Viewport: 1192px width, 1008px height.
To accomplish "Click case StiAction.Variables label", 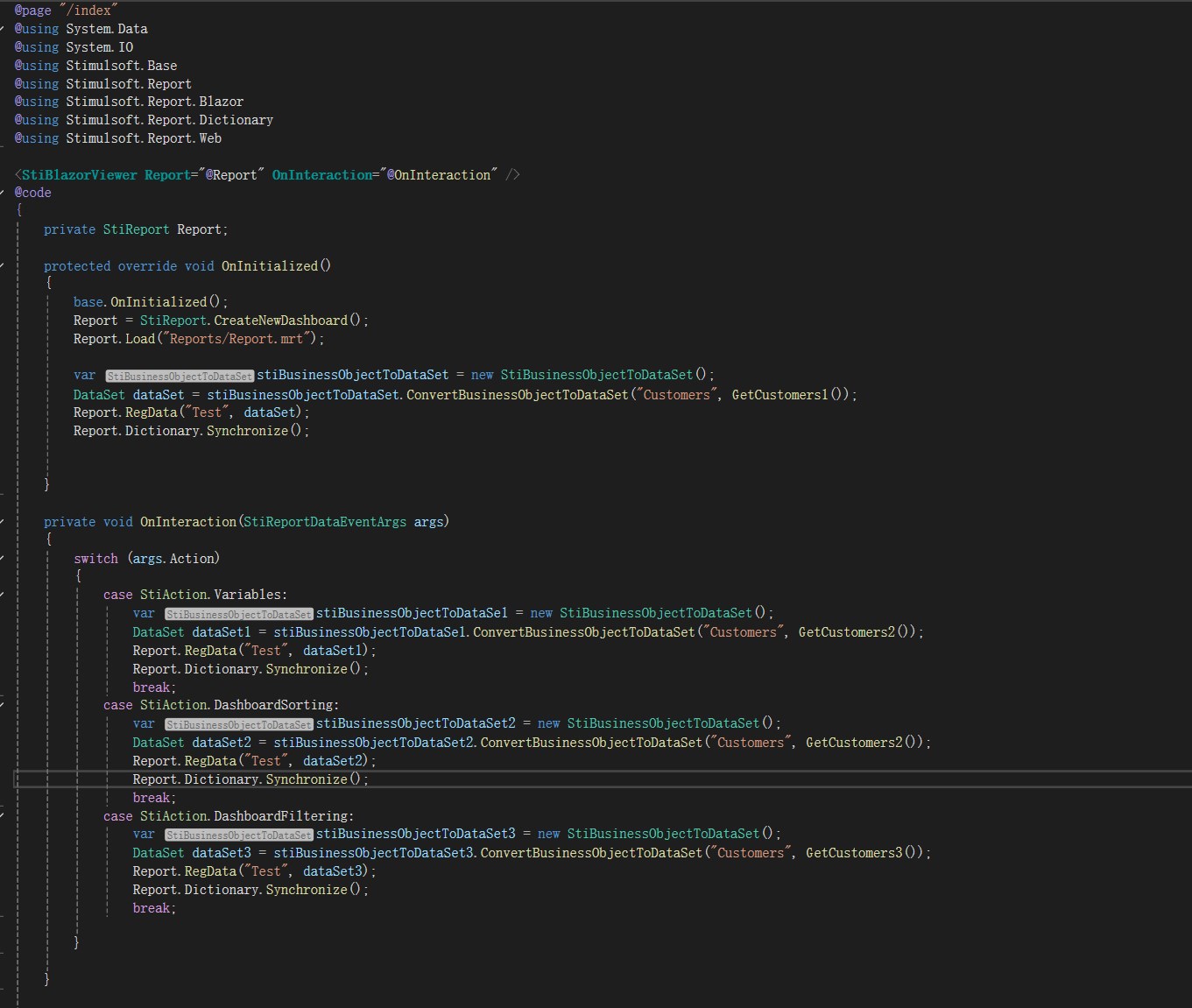I will (195, 595).
